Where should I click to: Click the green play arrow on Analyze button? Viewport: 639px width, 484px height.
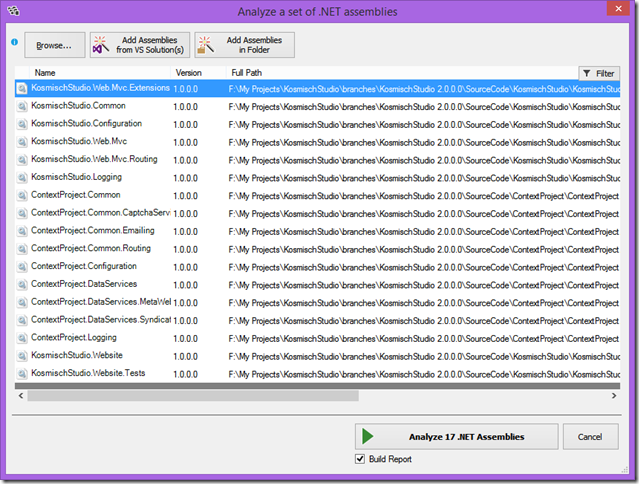pyautogui.click(x=367, y=436)
